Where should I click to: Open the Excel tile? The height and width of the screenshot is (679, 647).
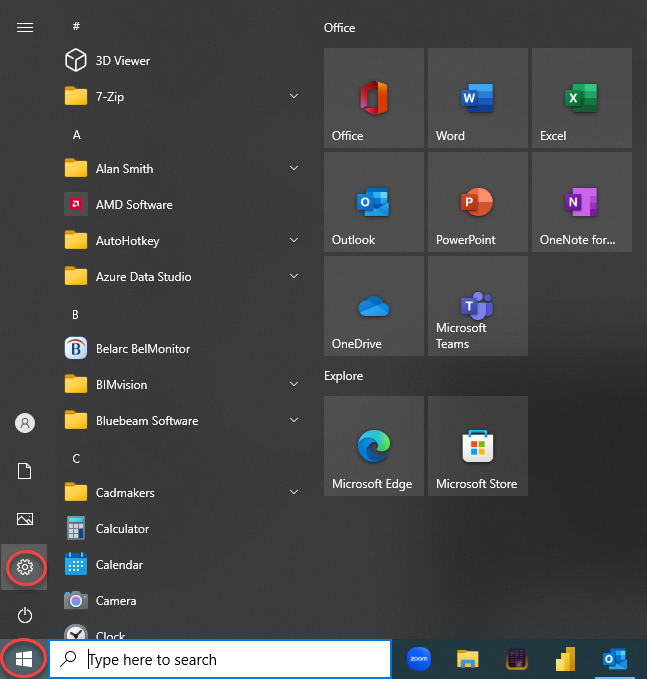coord(582,98)
